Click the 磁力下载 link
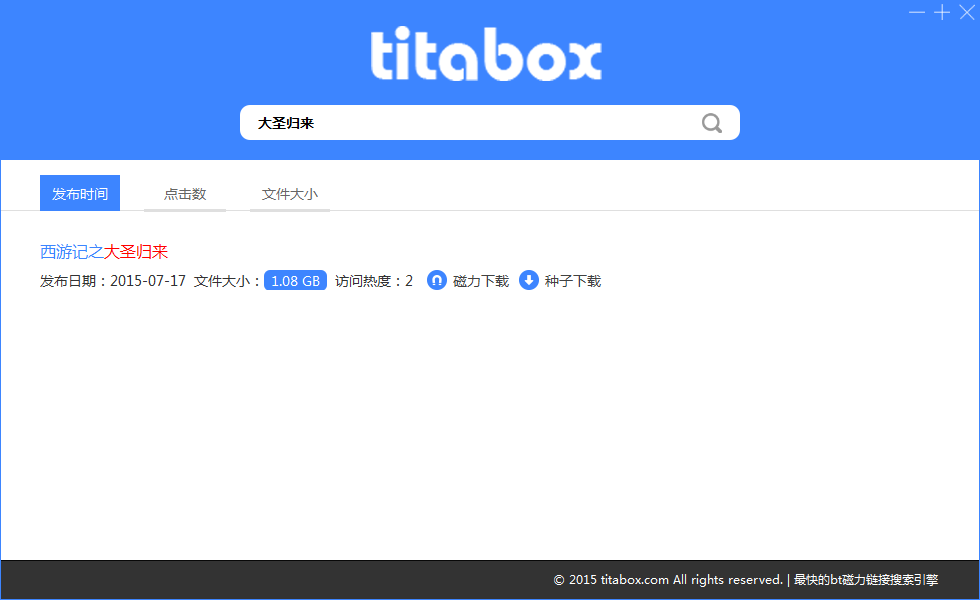The width and height of the screenshot is (980, 600). click(x=481, y=281)
